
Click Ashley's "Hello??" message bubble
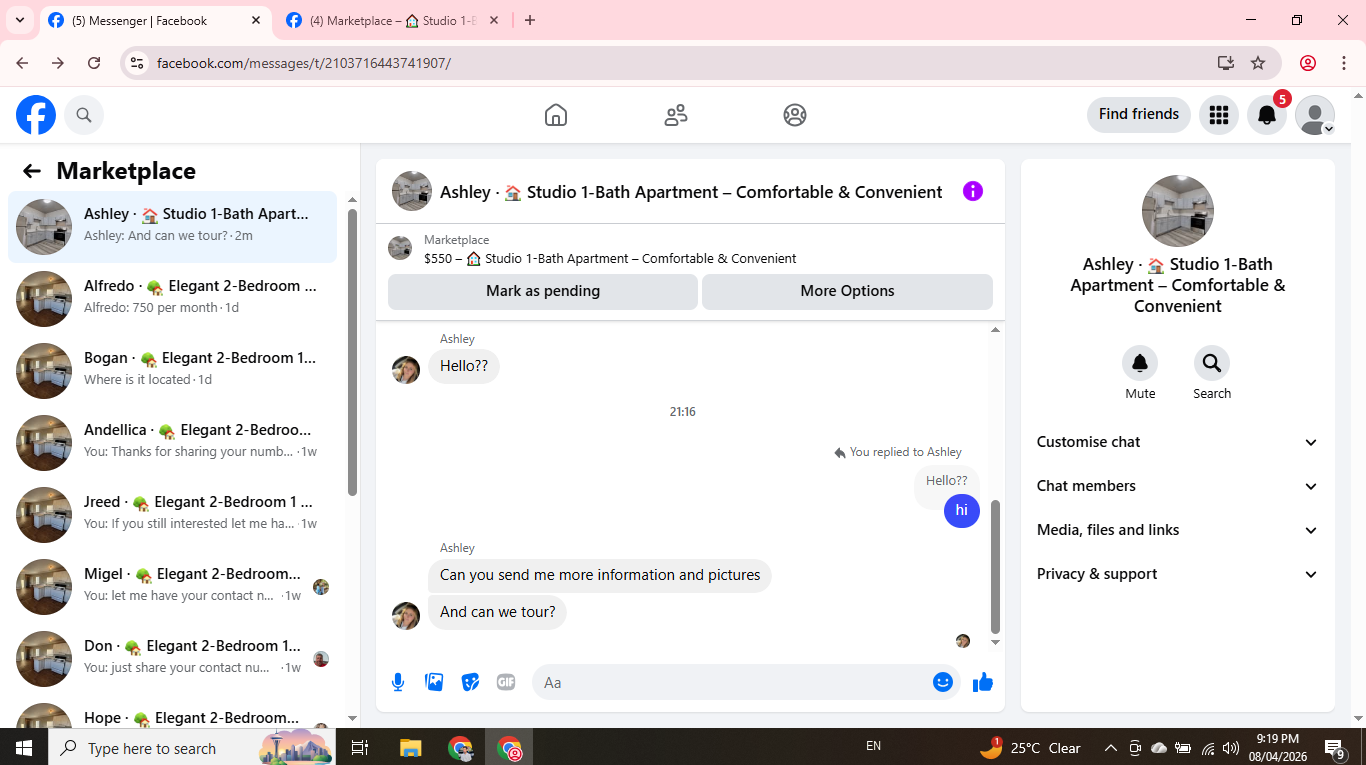coord(464,366)
